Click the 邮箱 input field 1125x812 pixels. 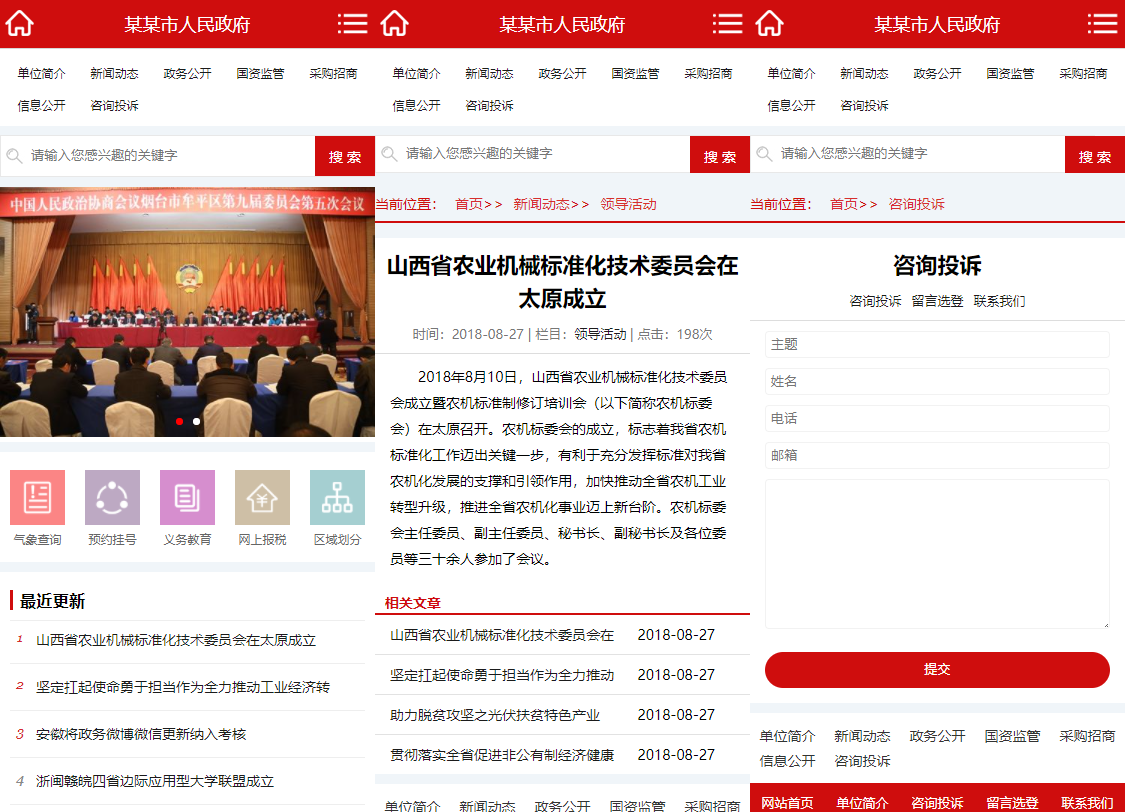937,455
